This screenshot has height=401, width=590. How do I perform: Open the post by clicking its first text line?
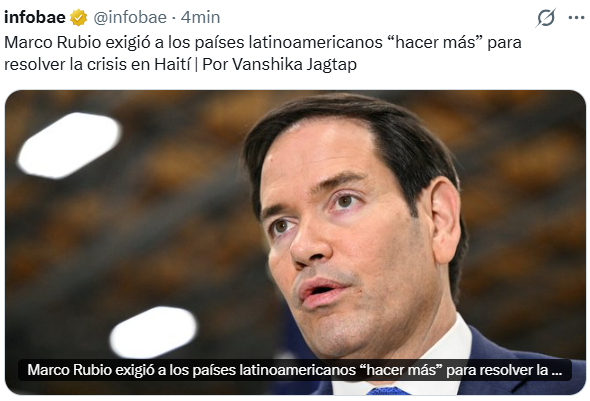pyautogui.click(x=263, y=43)
